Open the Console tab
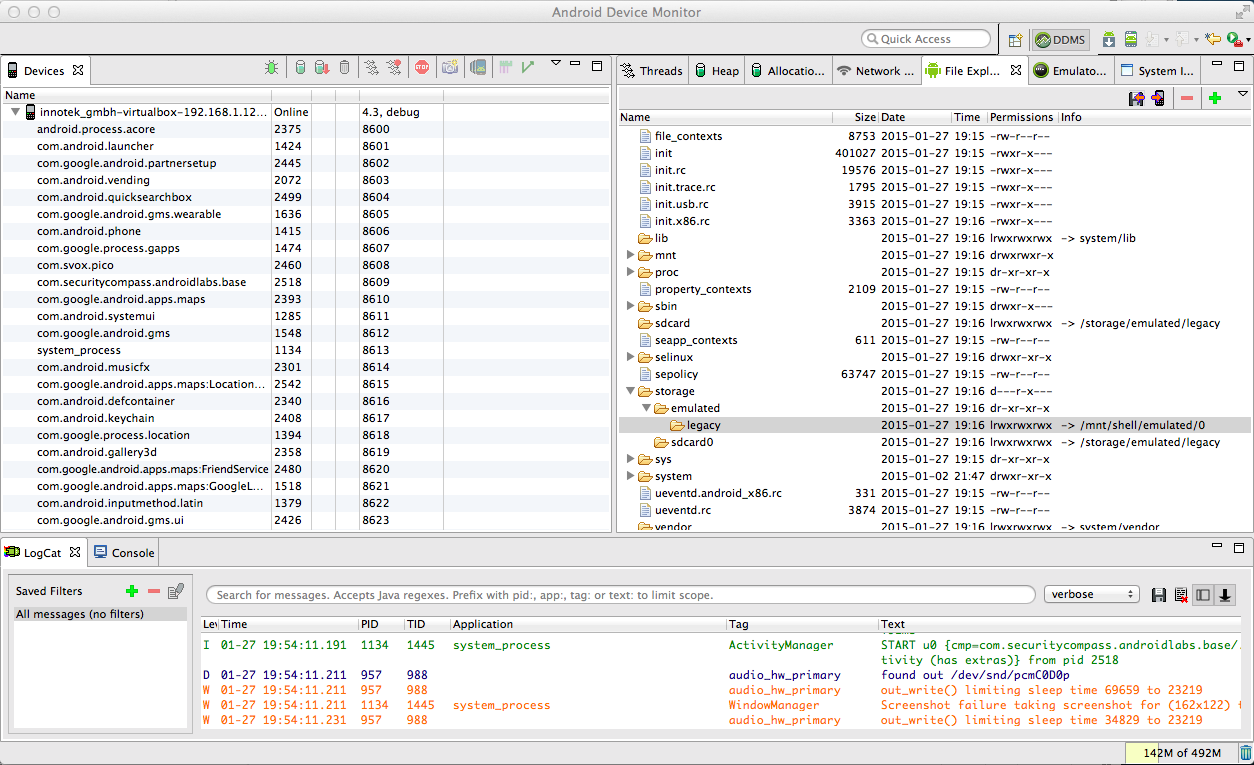1254x765 pixels. (124, 552)
